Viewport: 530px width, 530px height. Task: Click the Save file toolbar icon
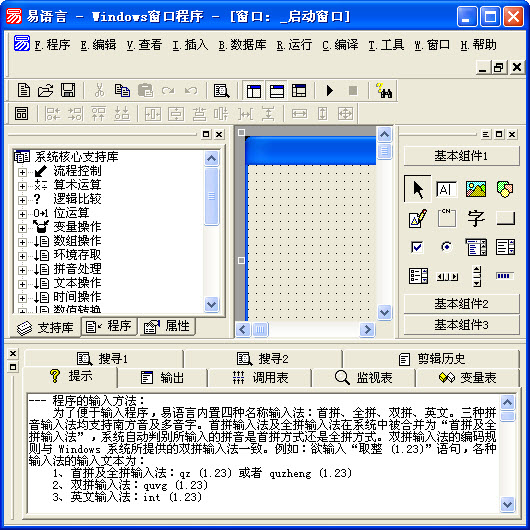[x=68, y=90]
